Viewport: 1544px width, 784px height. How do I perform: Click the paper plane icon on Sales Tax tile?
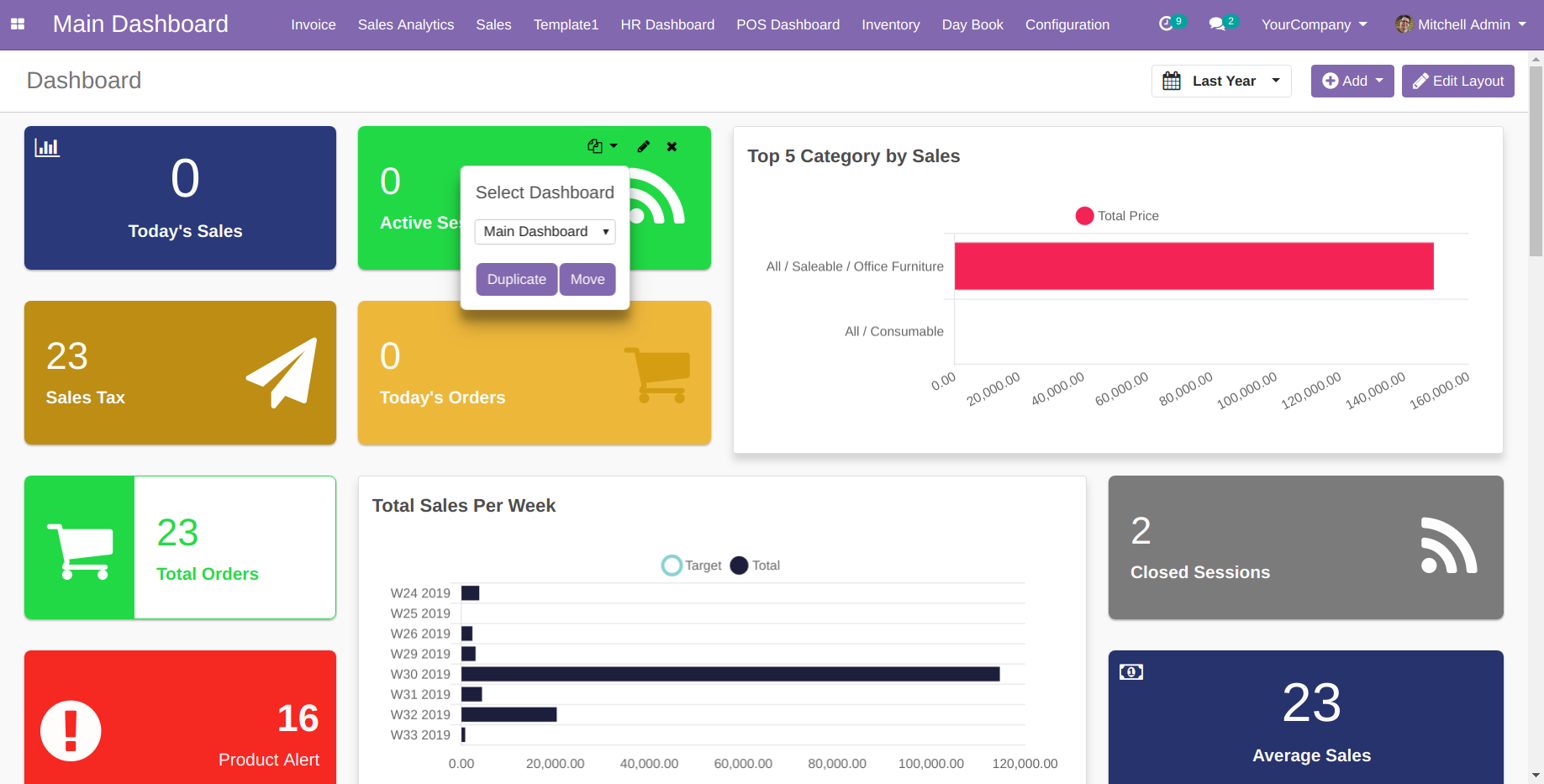(282, 373)
